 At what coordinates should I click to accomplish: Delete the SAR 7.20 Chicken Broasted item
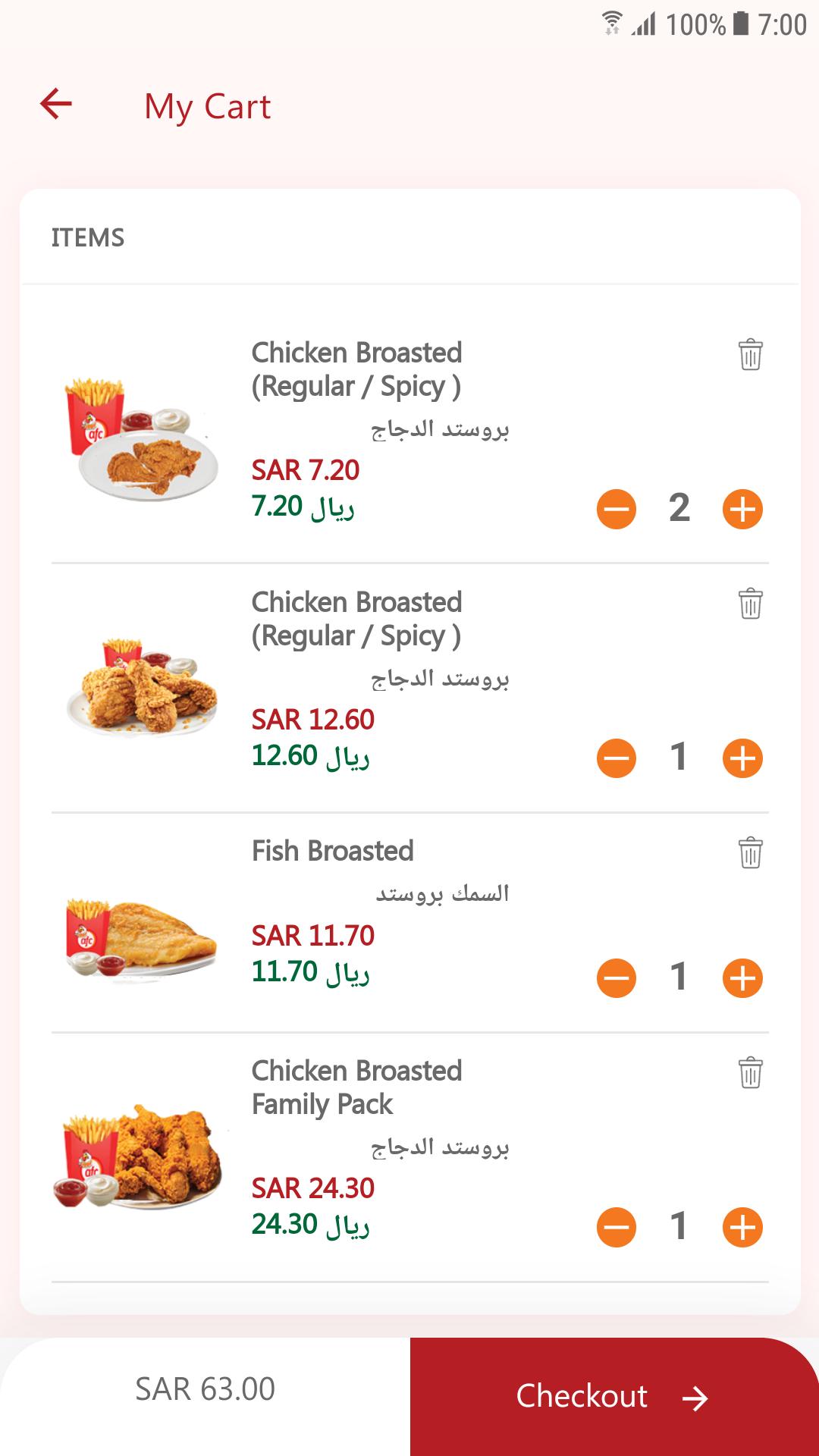click(x=750, y=354)
